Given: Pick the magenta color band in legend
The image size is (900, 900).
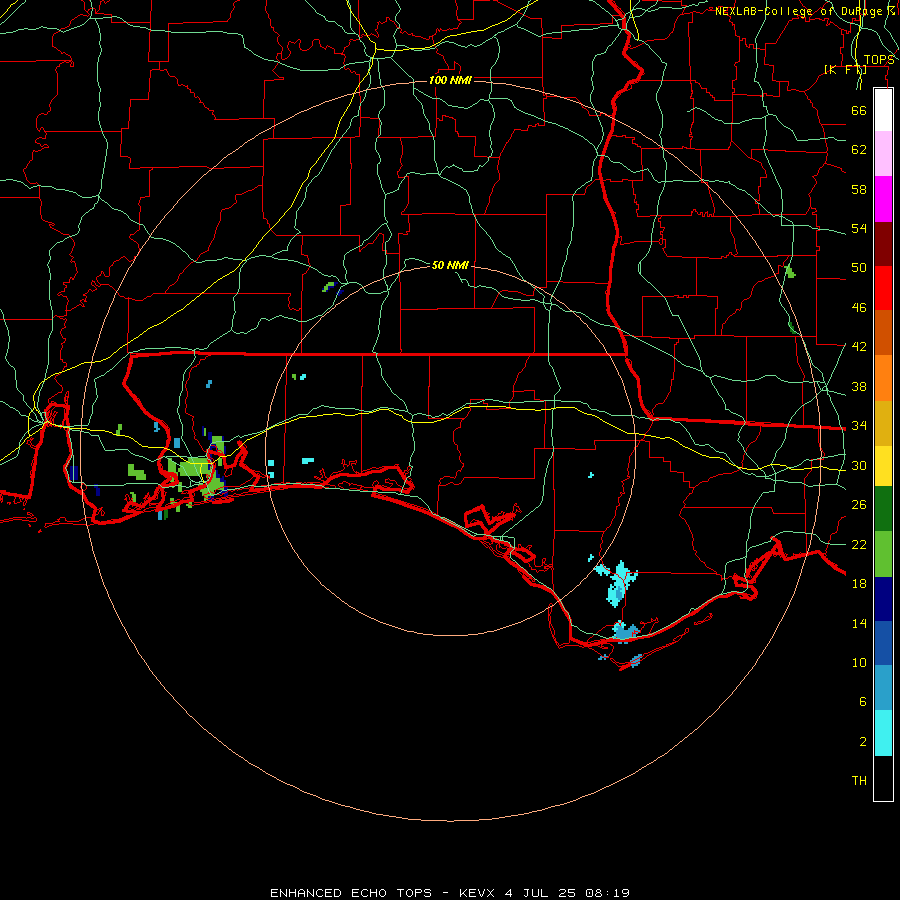Looking at the screenshot, I should point(883,199).
